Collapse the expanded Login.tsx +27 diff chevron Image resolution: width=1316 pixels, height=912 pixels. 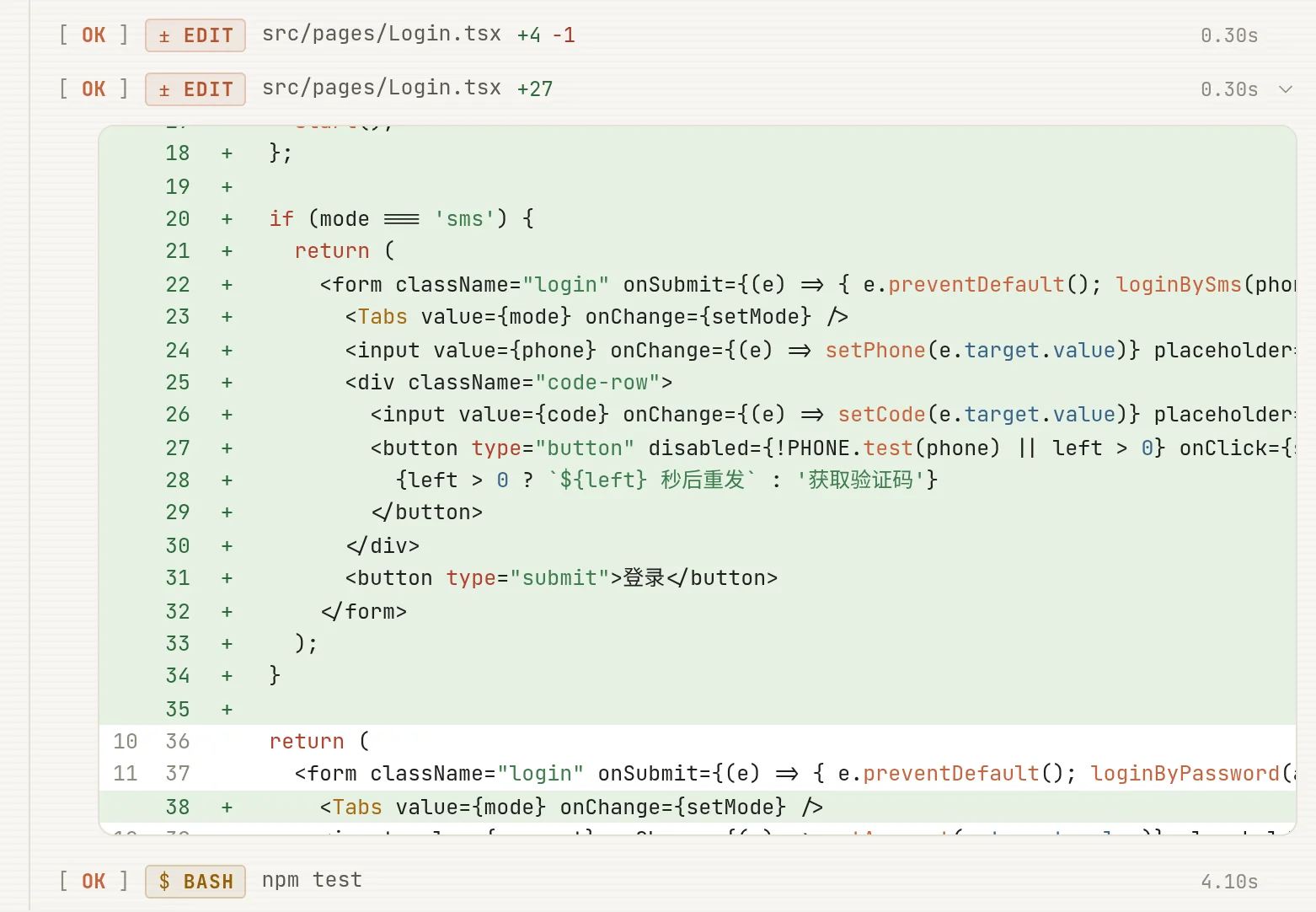1285,89
